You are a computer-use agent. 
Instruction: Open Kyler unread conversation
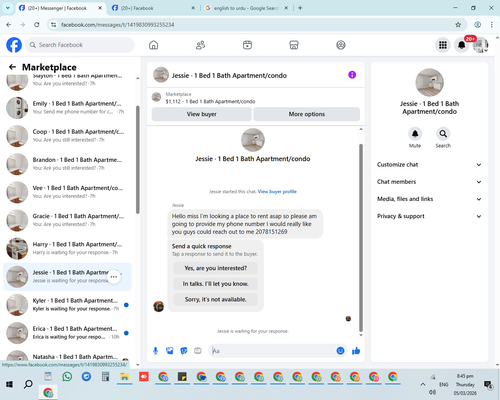click(68, 305)
